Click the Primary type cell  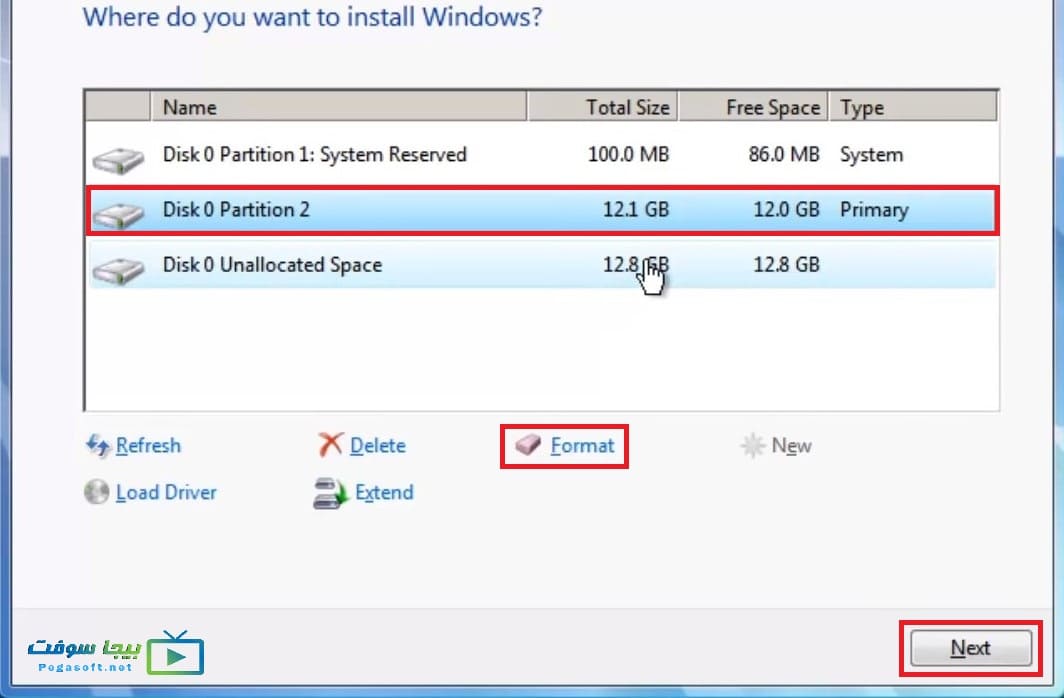874,210
